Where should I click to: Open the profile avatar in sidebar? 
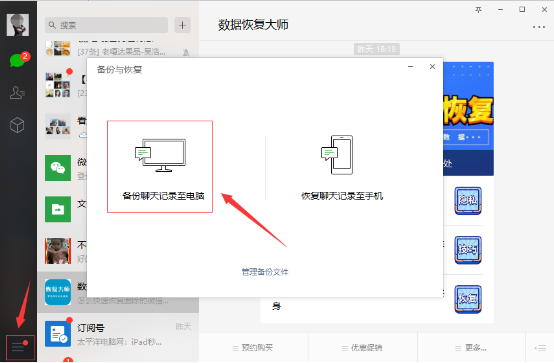[x=18, y=25]
